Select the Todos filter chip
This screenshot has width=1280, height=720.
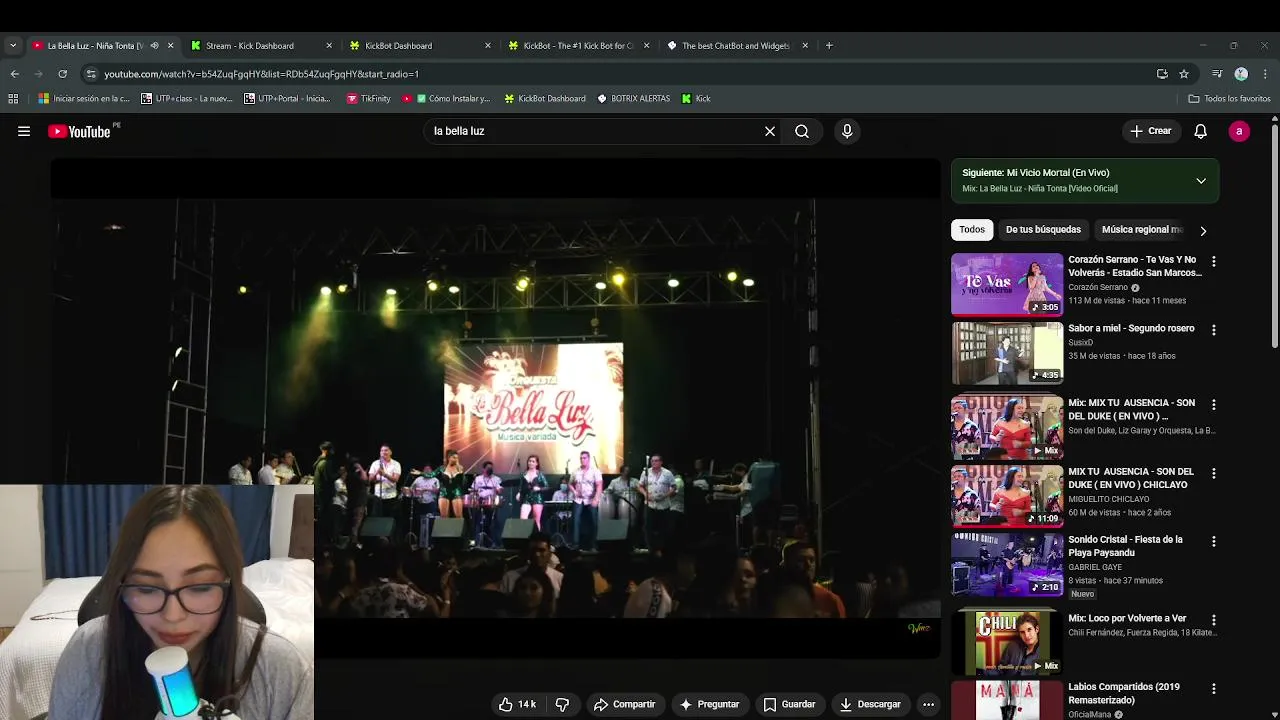point(972,230)
